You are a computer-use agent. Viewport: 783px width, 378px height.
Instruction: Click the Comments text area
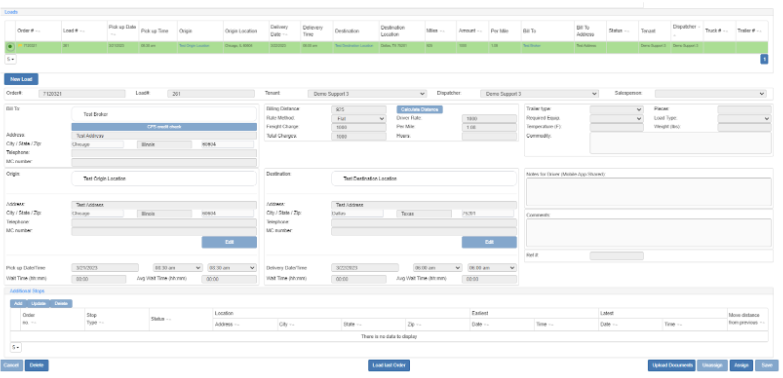click(649, 233)
